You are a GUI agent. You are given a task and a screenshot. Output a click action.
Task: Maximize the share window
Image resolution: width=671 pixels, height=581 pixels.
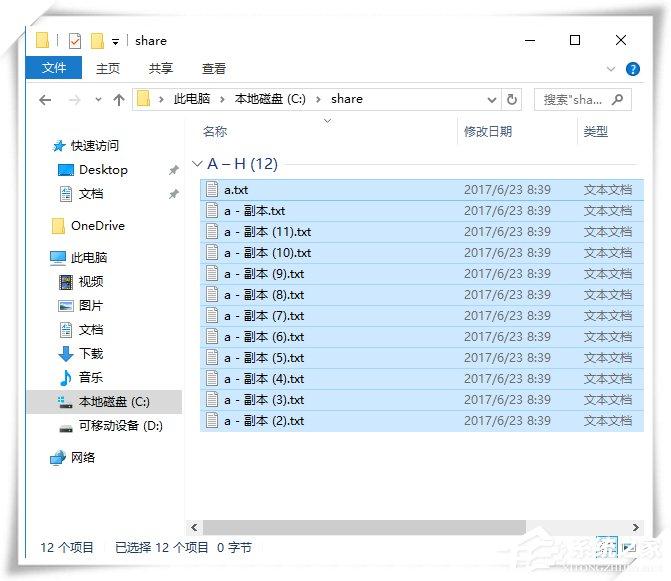[575, 40]
